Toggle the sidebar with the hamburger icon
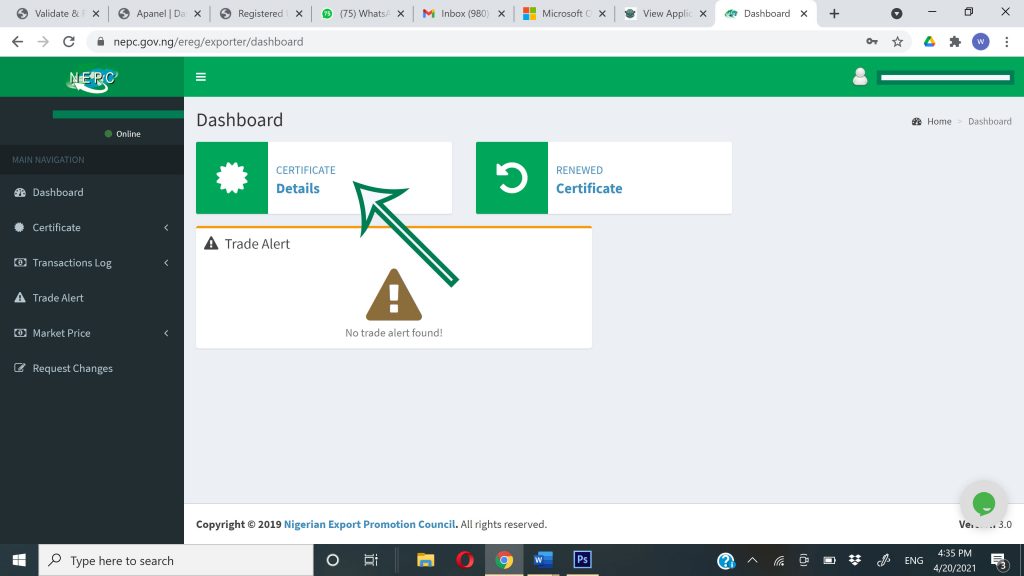 coord(201,76)
